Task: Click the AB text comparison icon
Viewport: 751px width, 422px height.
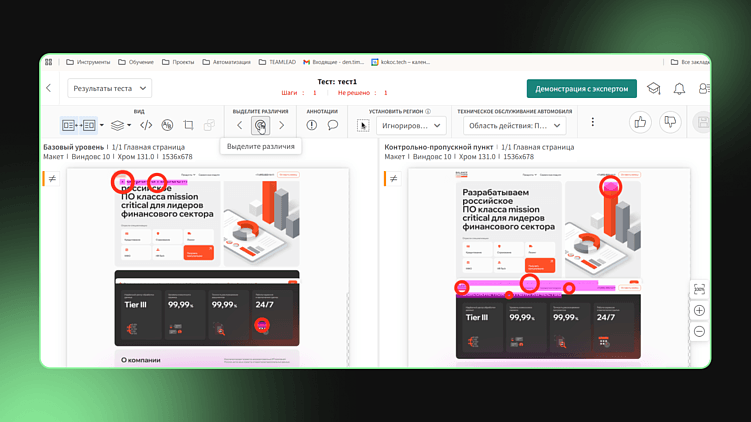Action: [x=167, y=125]
